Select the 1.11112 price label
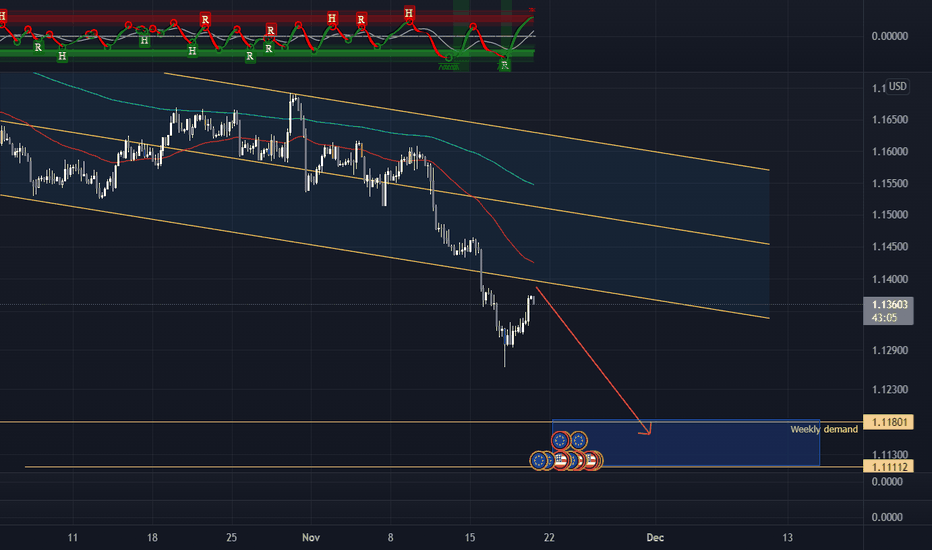The height and width of the screenshot is (550, 932). pos(888,467)
